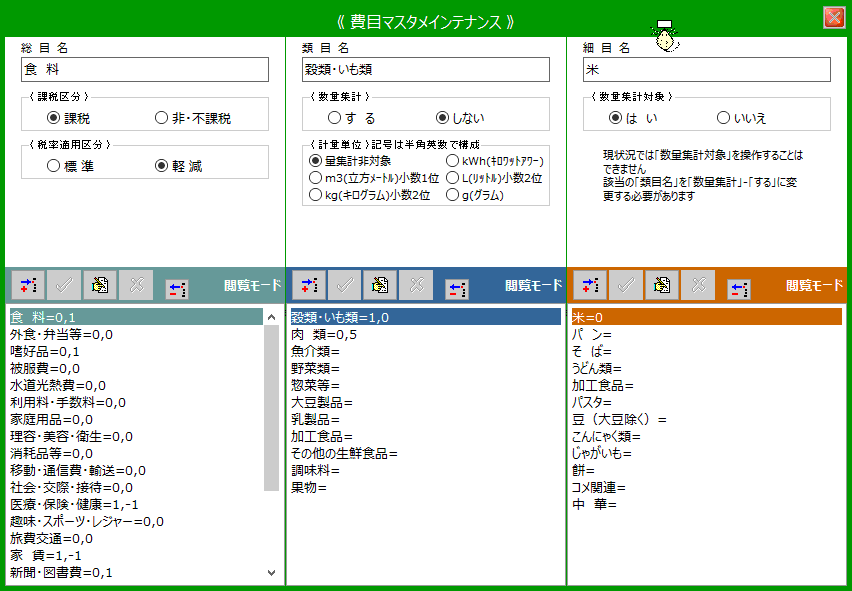Image resolution: width=852 pixels, height=591 pixels.
Task: Click the minus-row icon in the blue 類目 toolbar
Action: click(456, 288)
